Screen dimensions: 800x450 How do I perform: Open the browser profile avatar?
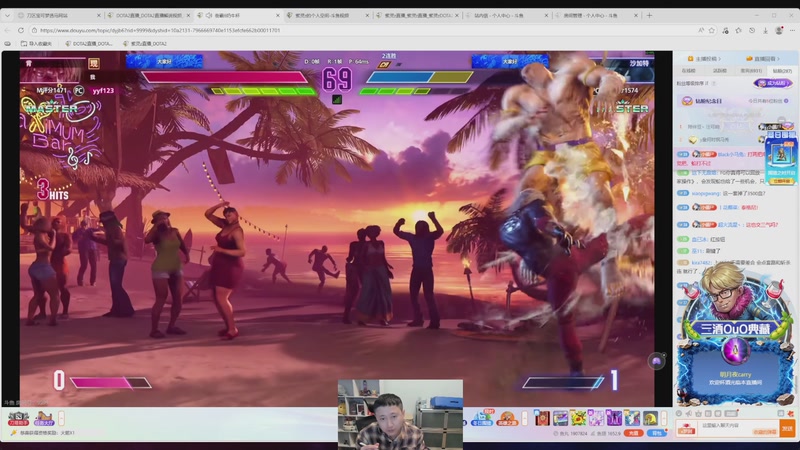(779, 30)
